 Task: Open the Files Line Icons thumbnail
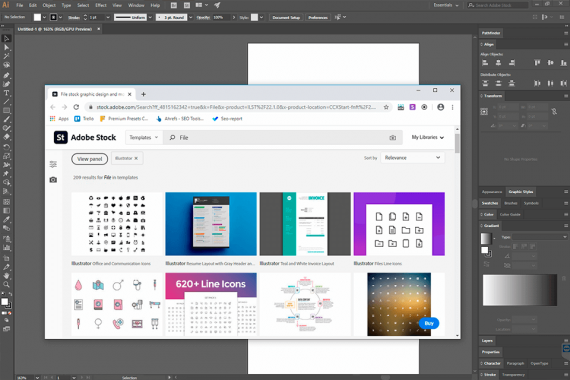click(x=399, y=224)
